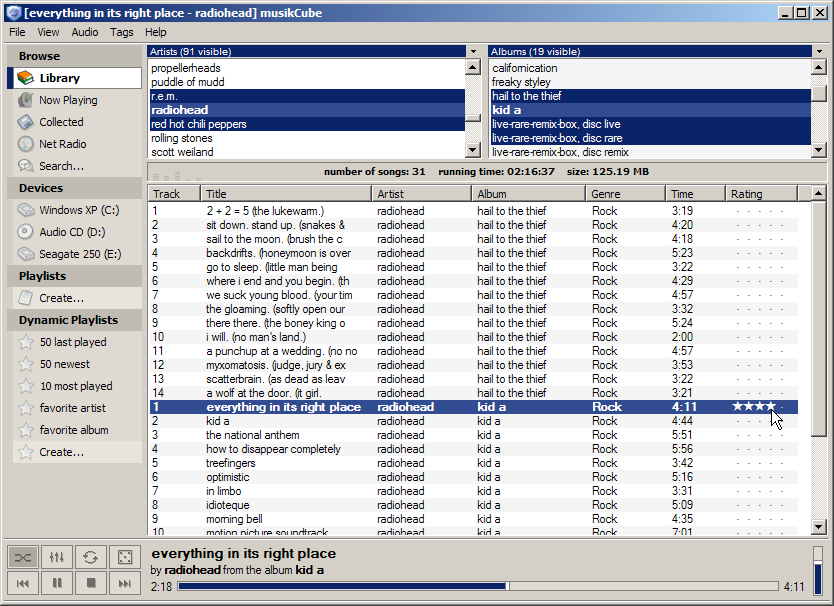Viewport: 834px width, 606px height.
Task: Open the Artists header dropdown arrow
Action: pos(473,52)
